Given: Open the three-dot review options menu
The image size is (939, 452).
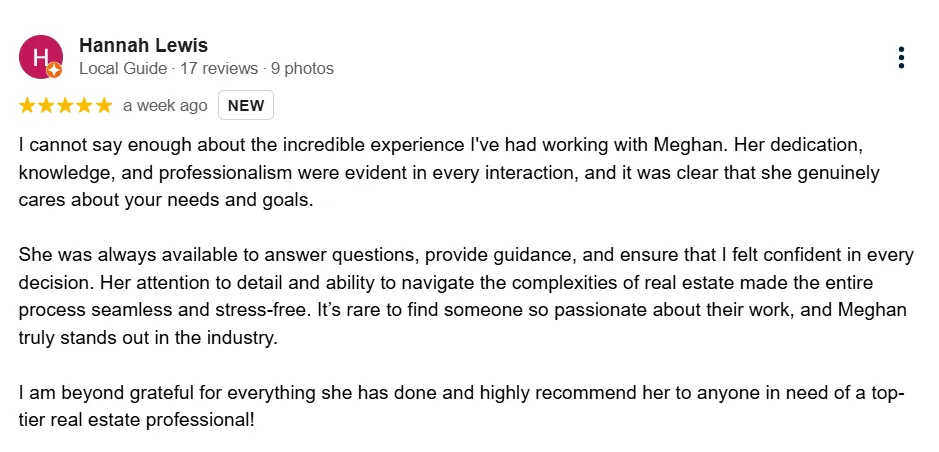Looking at the screenshot, I should click(901, 57).
